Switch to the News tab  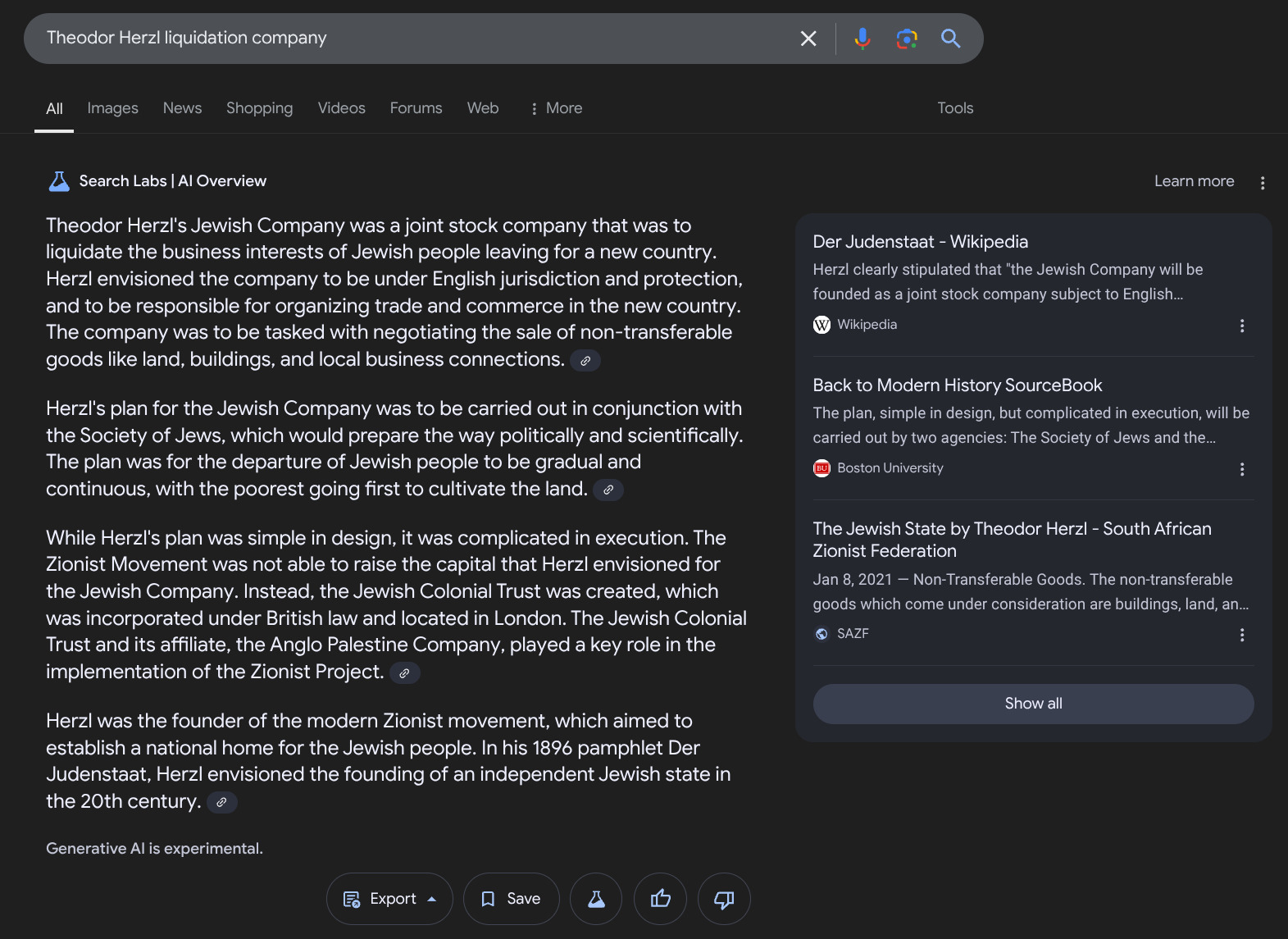(x=182, y=108)
